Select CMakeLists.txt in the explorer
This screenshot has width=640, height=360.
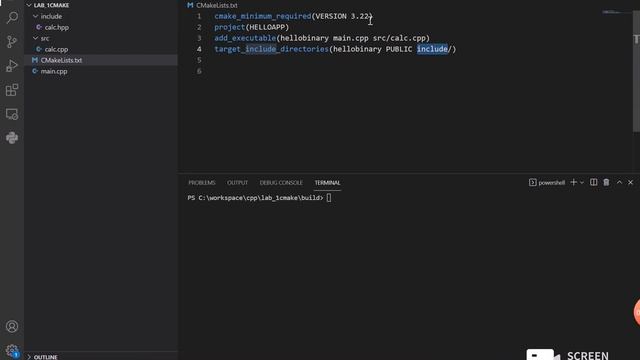tap(61, 60)
